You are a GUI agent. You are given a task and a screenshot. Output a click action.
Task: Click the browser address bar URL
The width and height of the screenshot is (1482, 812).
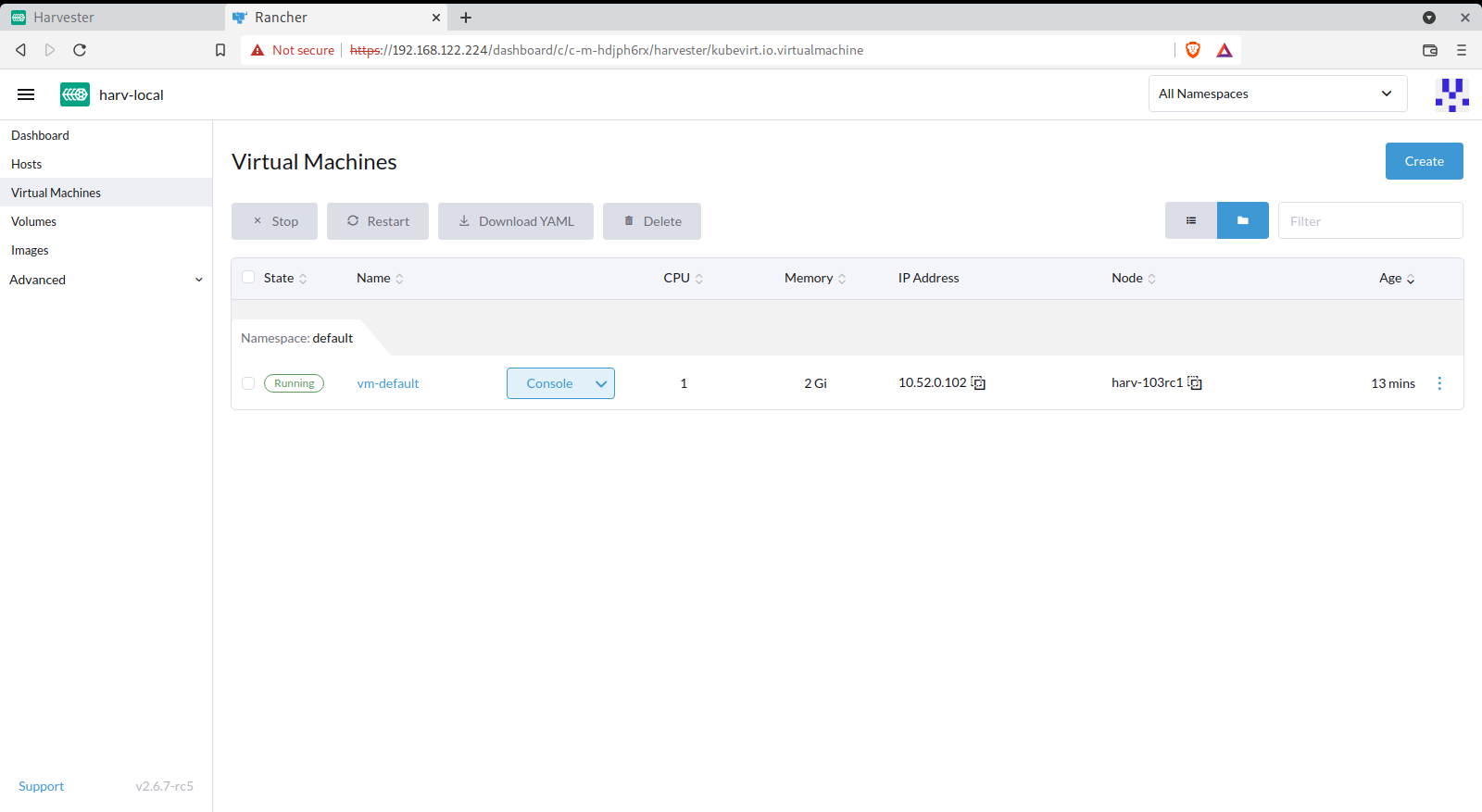607,50
